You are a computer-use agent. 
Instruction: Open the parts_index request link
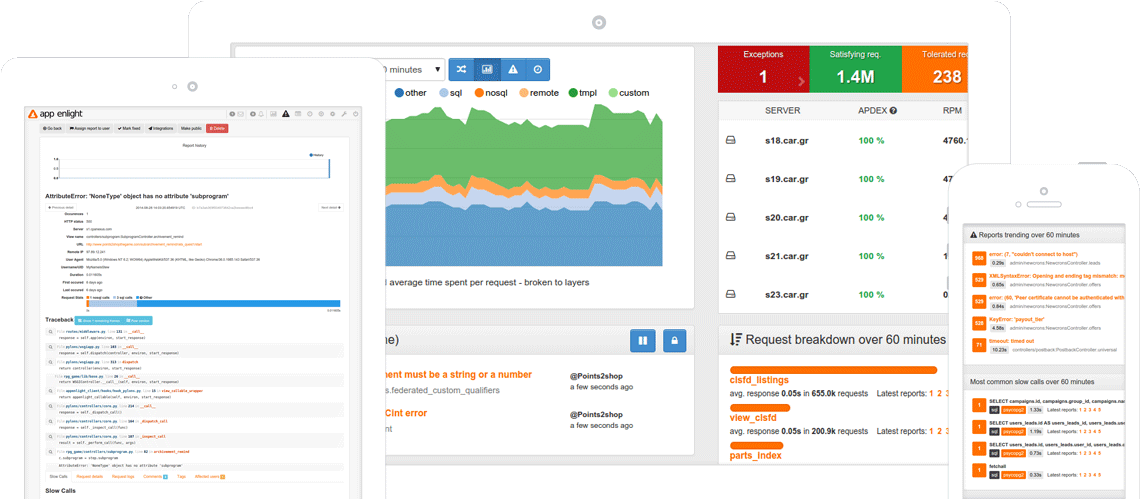(755, 455)
